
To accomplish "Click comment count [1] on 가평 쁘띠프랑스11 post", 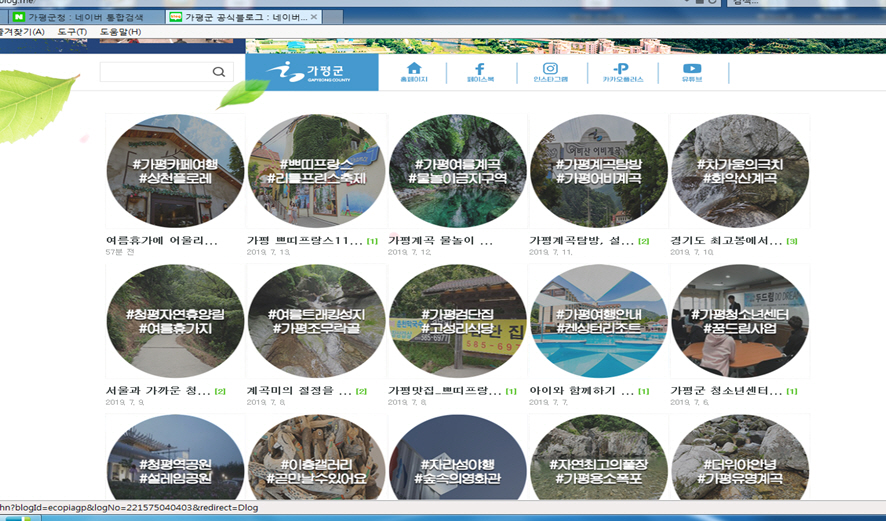I will click(x=372, y=241).
